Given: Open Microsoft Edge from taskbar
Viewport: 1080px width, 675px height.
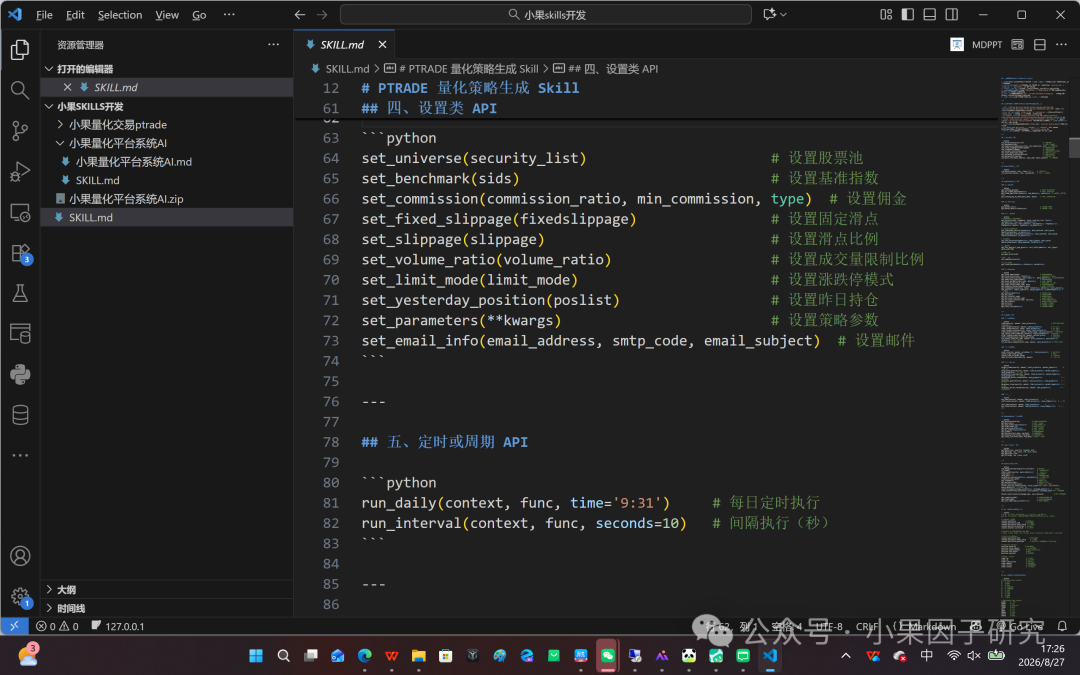Looking at the screenshot, I should [364, 655].
